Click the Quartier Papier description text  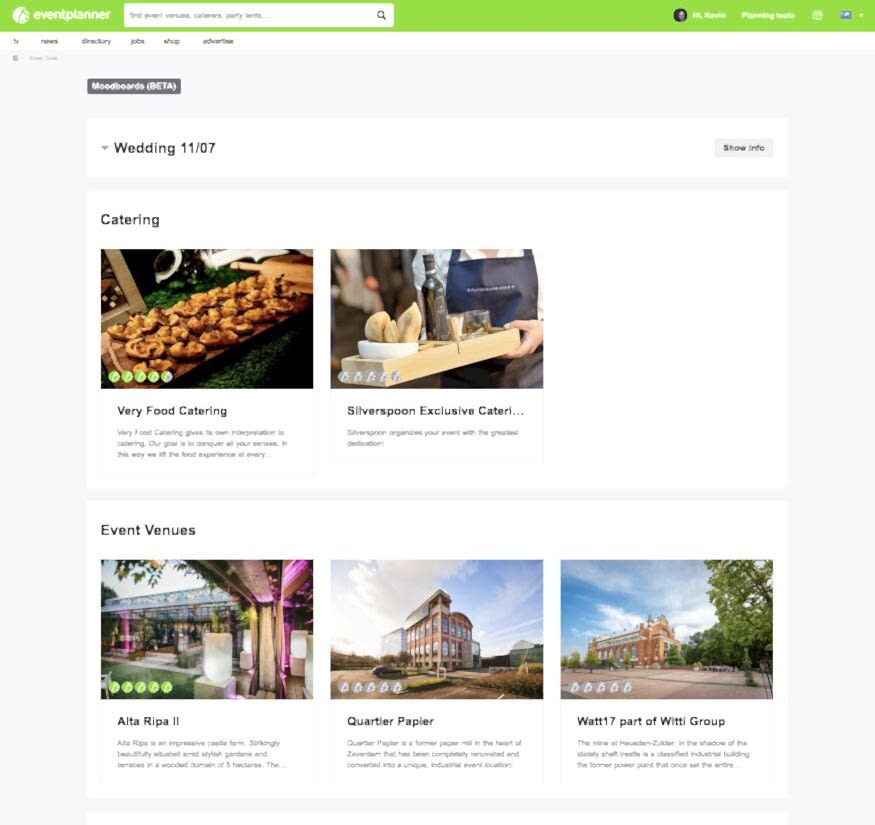point(434,754)
